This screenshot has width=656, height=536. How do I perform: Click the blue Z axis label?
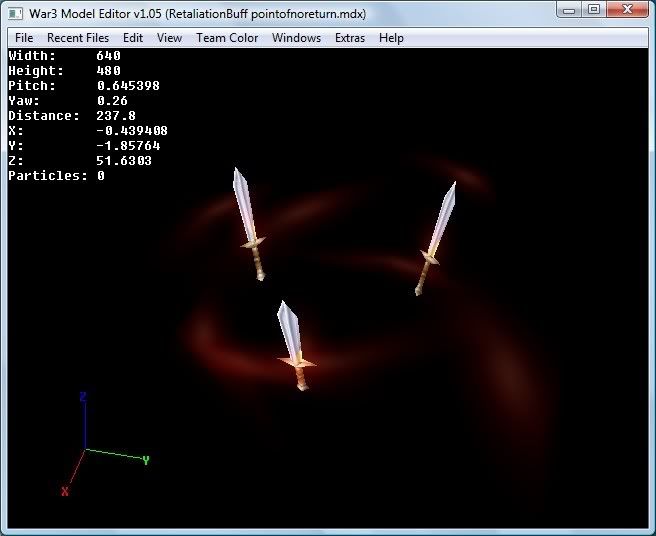[x=83, y=397]
